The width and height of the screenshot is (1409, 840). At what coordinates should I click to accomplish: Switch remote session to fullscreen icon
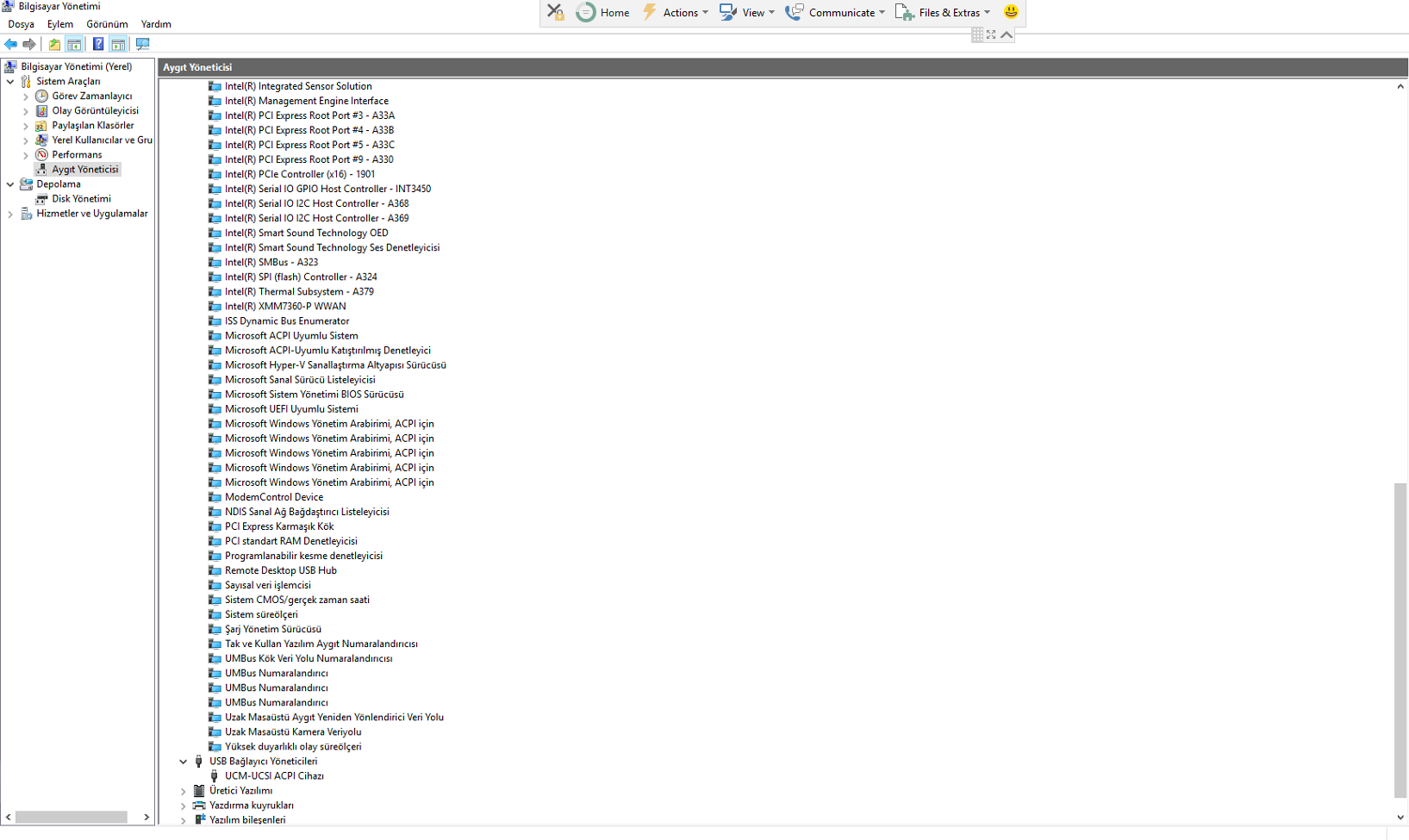click(x=991, y=34)
